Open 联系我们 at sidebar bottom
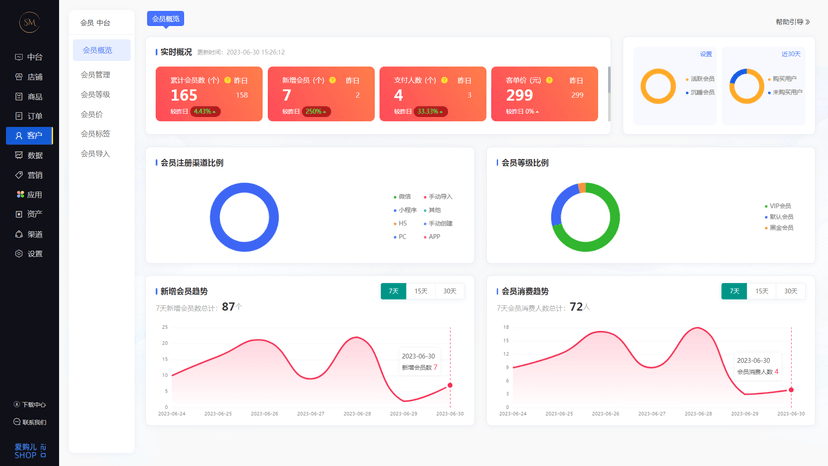This screenshot has width=828, height=466. tap(30, 422)
